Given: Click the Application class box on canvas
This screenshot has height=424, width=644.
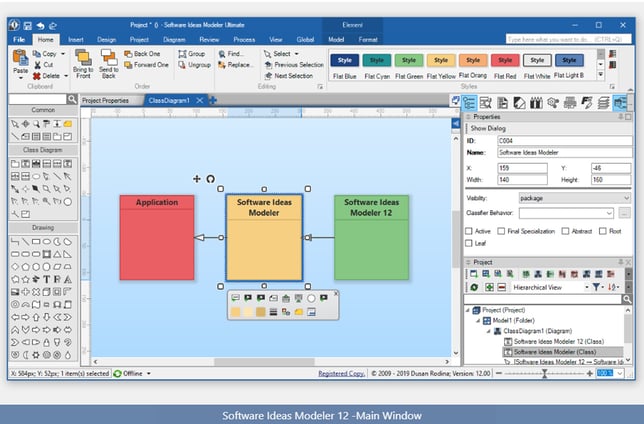Looking at the screenshot, I should tap(157, 237).
